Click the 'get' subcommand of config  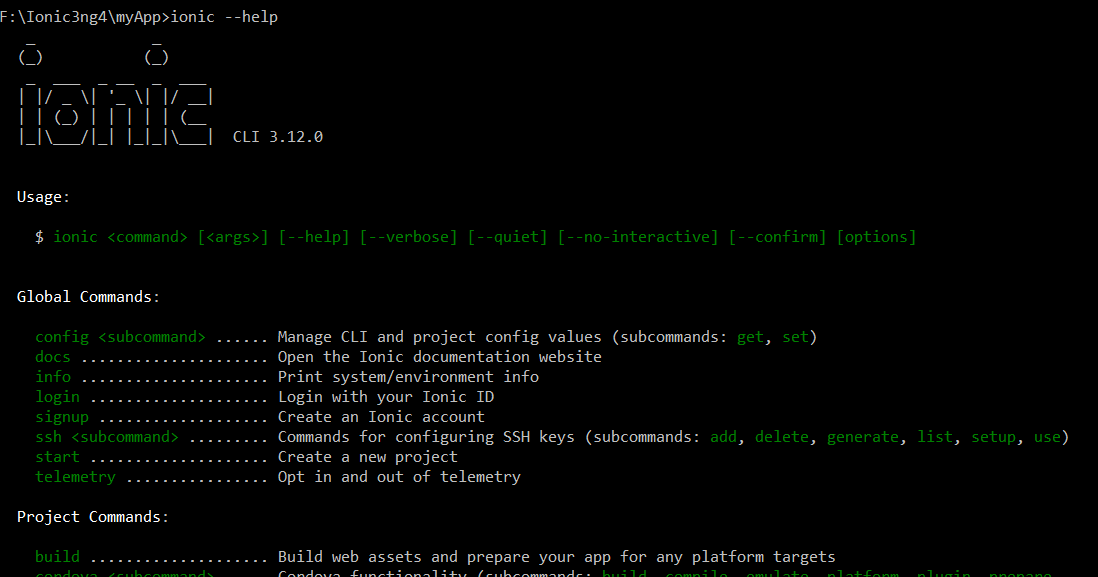pyautogui.click(x=750, y=338)
